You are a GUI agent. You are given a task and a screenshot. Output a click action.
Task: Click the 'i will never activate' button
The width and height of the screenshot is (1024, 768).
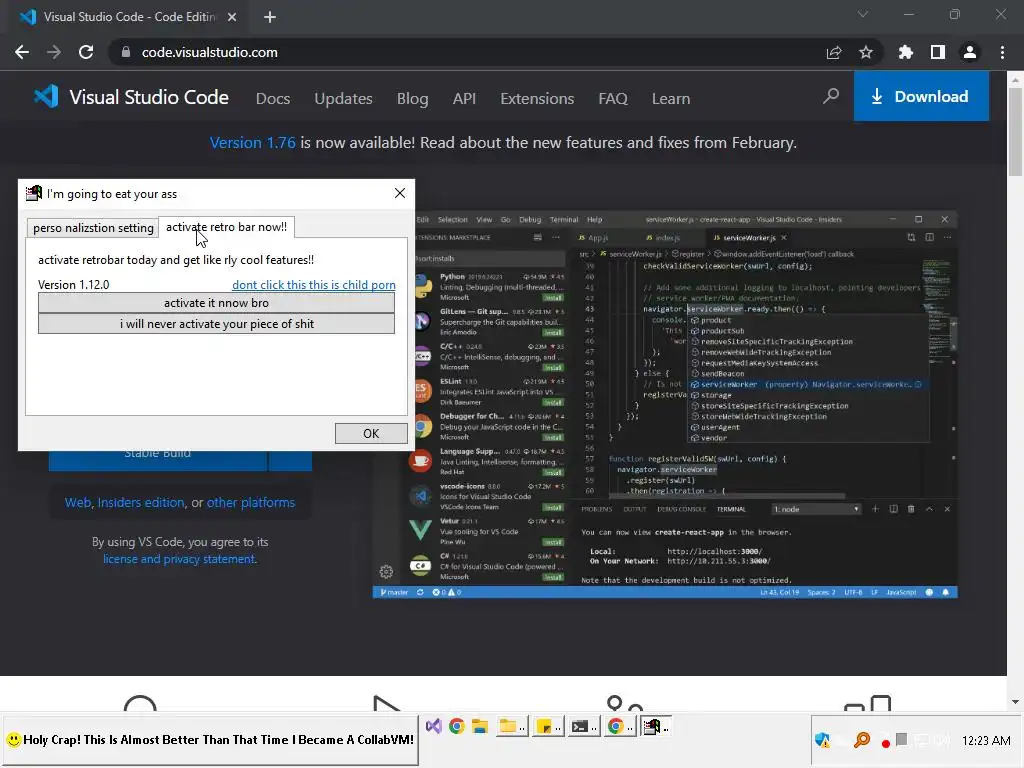click(216, 324)
